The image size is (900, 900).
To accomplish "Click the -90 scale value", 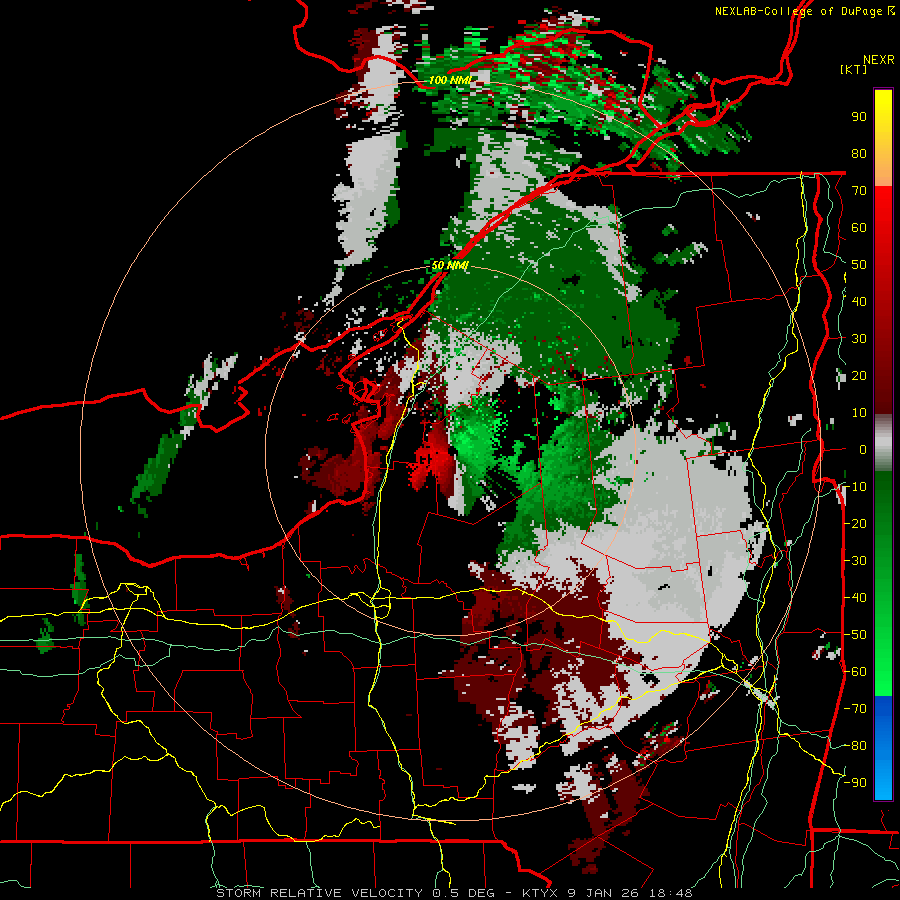I will pyautogui.click(x=855, y=782).
